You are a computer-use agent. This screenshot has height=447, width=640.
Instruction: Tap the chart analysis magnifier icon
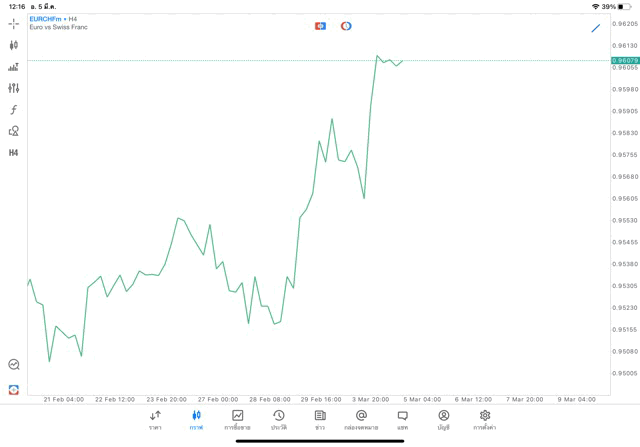14,365
